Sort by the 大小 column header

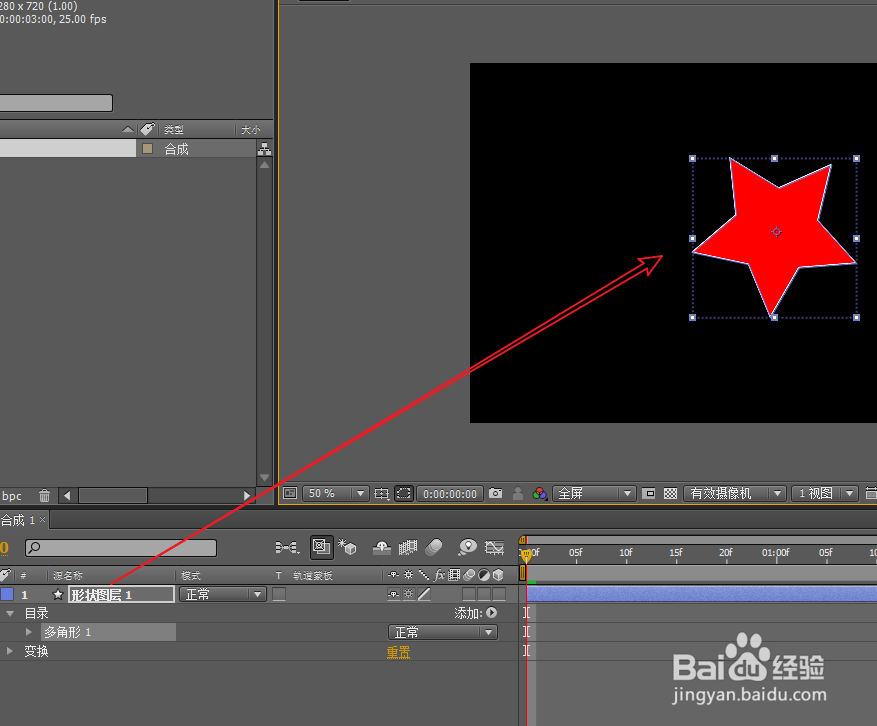tap(251, 130)
